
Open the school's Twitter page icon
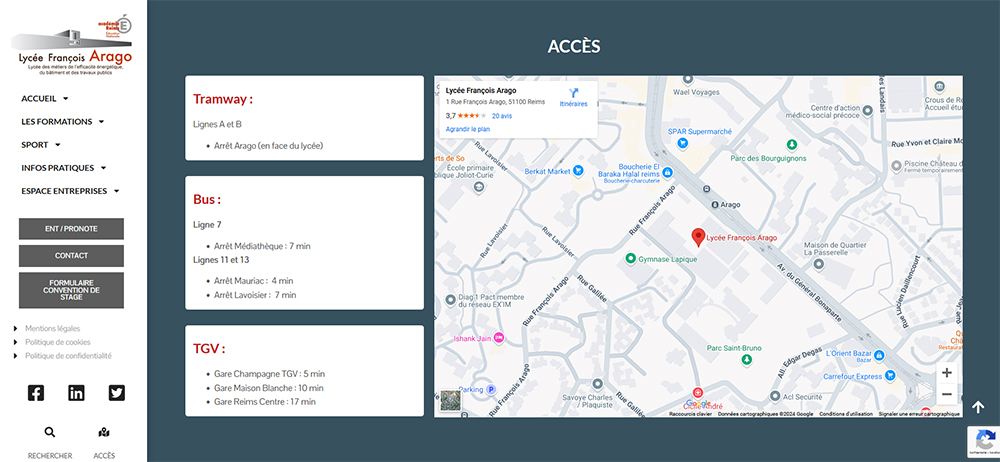pos(117,392)
